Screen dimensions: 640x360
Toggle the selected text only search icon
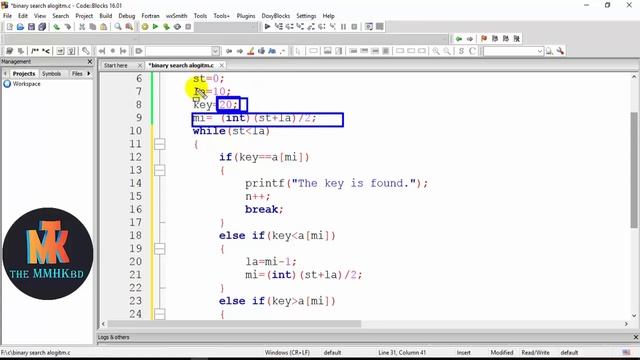(x=261, y=51)
